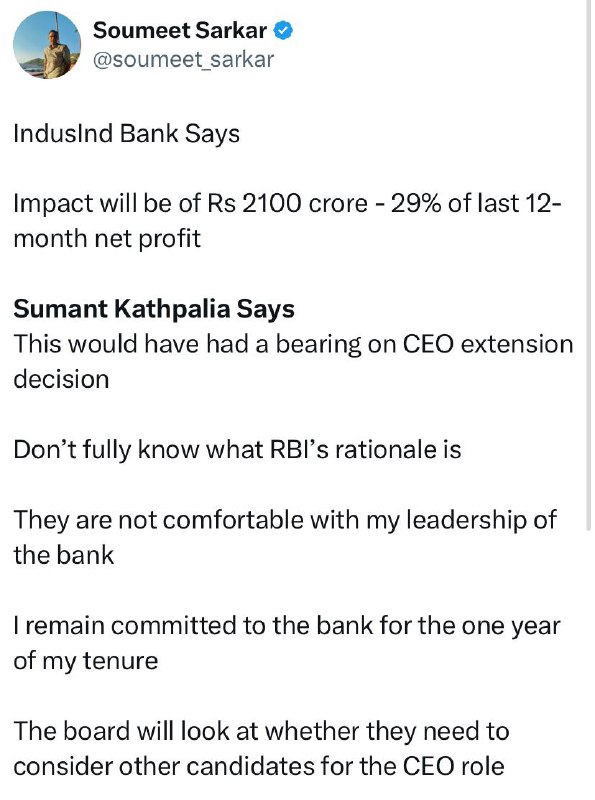
Task: Open Soumeet Sarkar's profile picture
Action: click(x=46, y=45)
